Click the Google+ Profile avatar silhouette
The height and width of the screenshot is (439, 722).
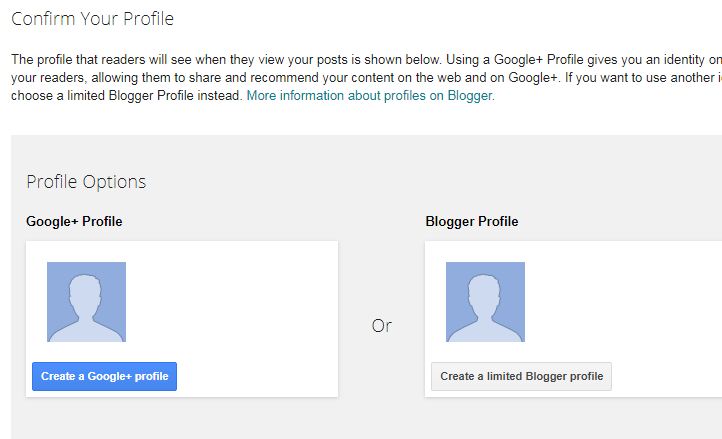pyautogui.click(x=86, y=302)
